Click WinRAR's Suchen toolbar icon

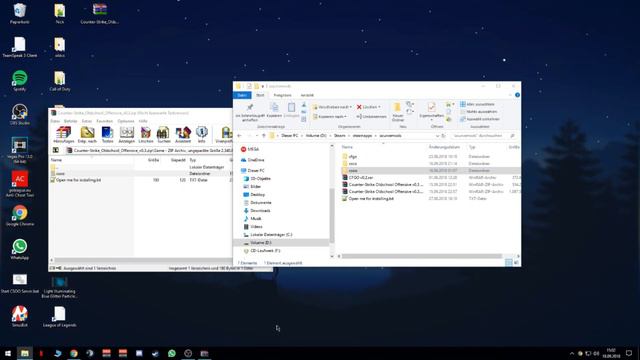coord(164,134)
